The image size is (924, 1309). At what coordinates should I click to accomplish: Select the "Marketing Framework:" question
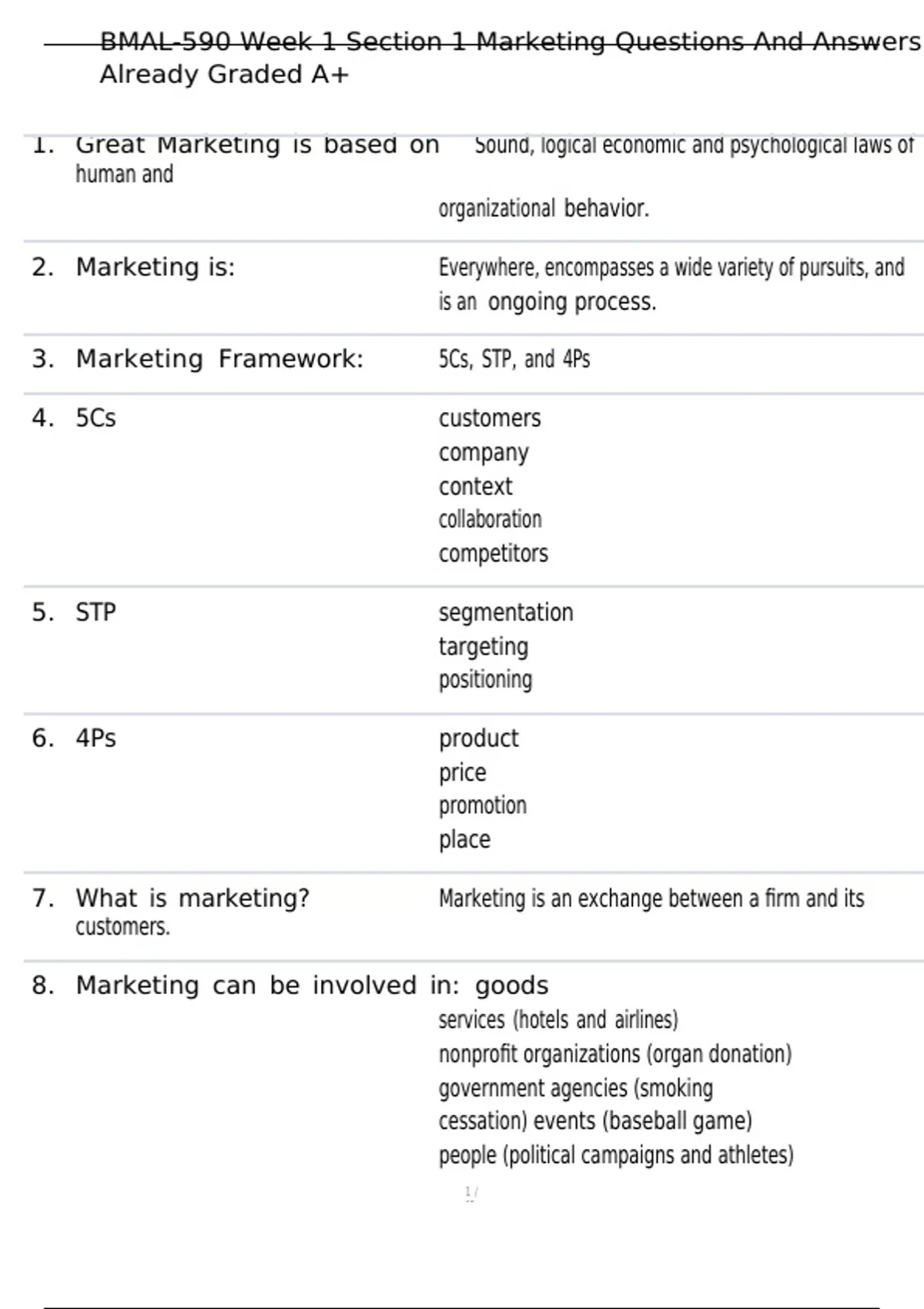219,359
